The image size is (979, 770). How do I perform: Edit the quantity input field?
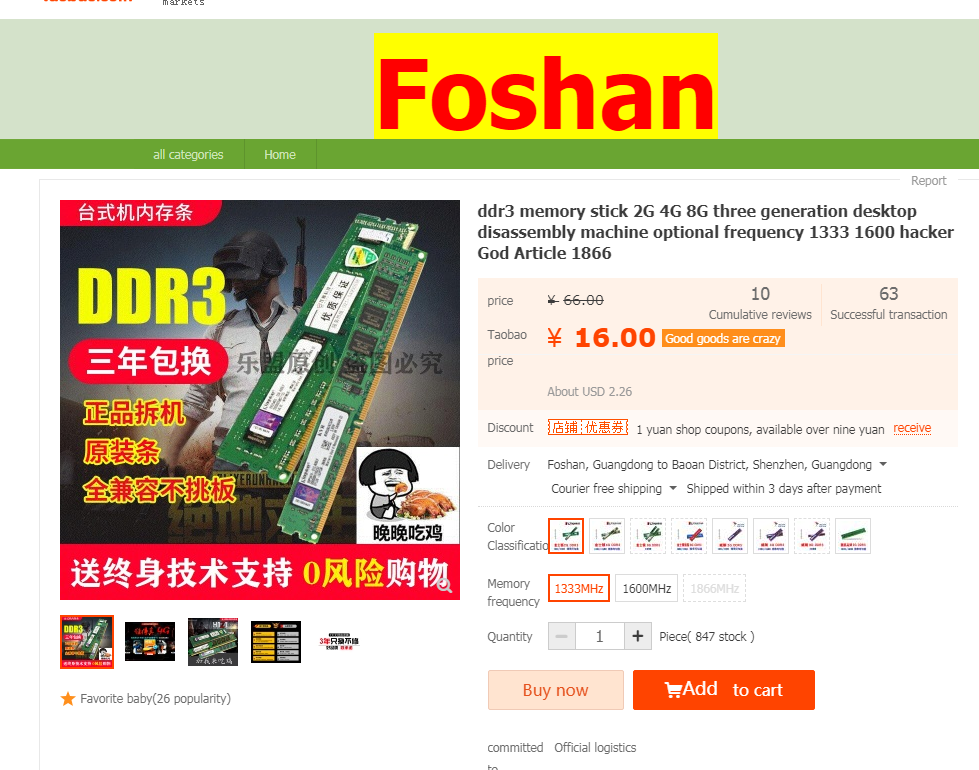(599, 636)
